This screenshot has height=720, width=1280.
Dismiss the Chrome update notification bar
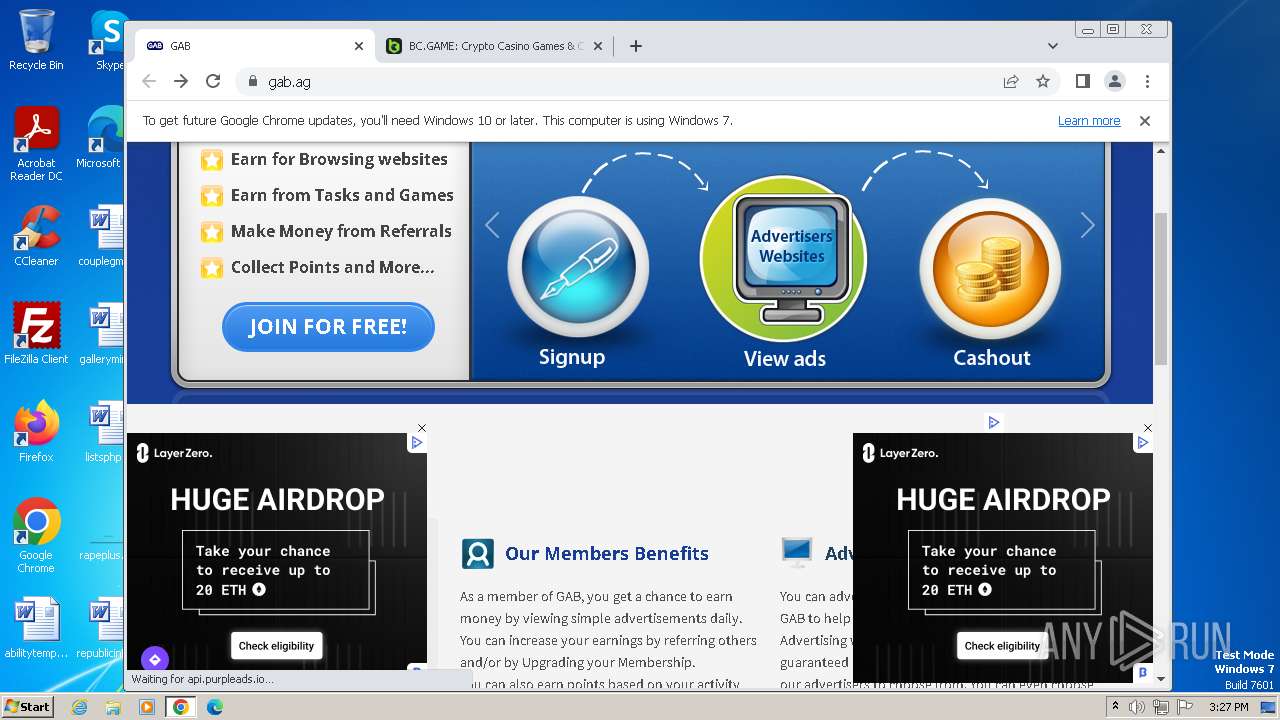click(x=1145, y=121)
